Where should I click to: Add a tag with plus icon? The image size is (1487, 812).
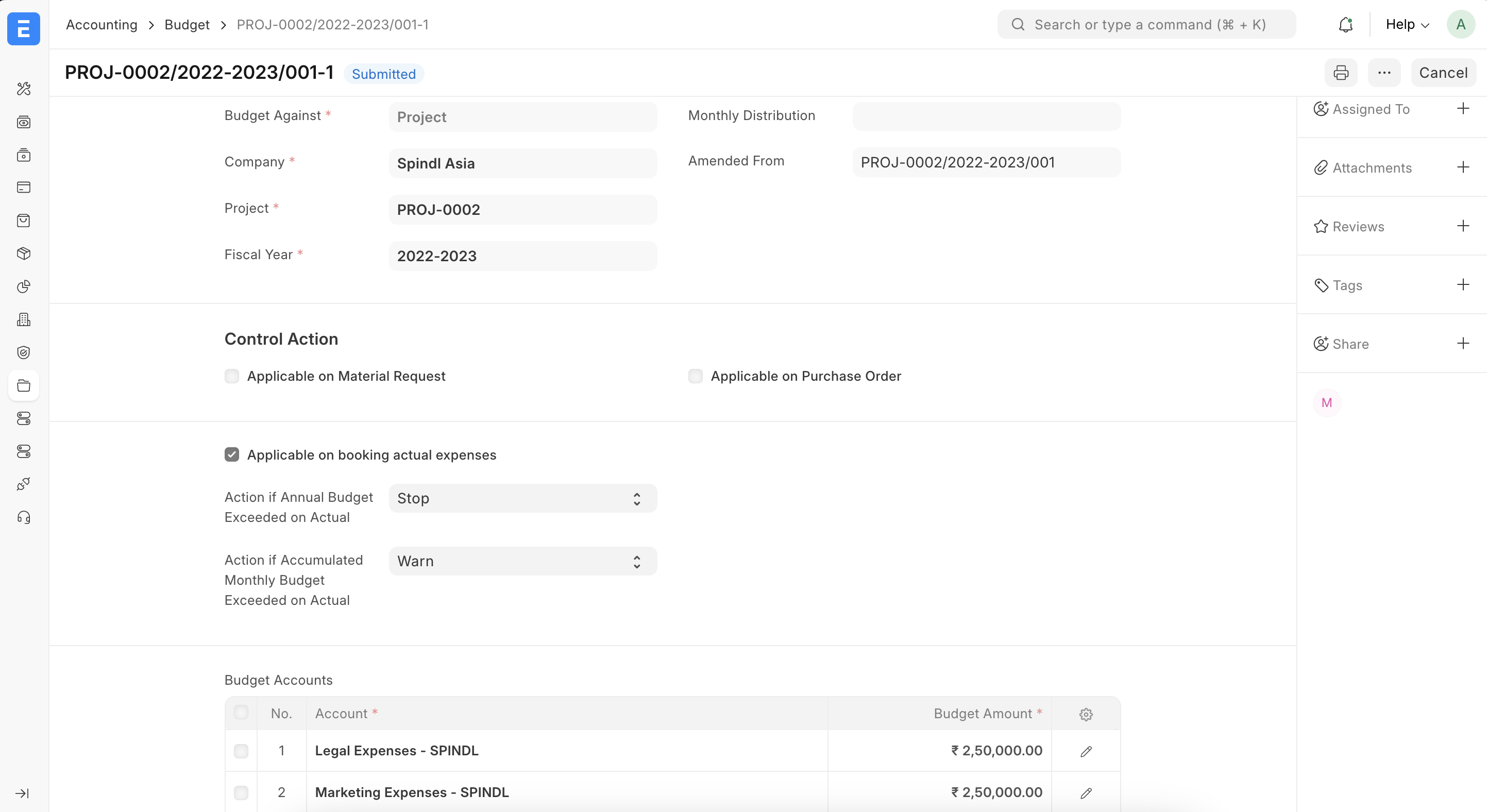[x=1462, y=284]
